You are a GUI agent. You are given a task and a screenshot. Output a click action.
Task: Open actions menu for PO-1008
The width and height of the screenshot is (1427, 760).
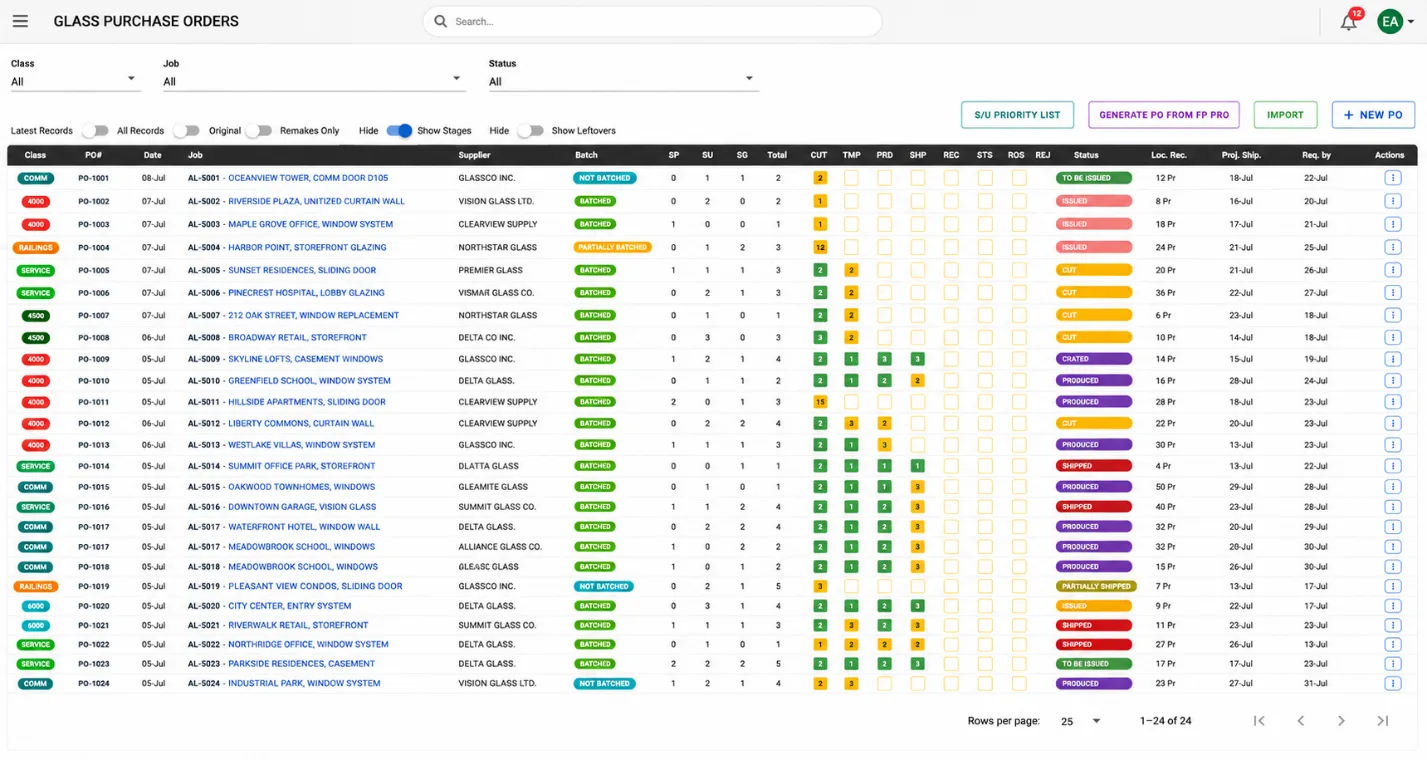pos(1392,337)
